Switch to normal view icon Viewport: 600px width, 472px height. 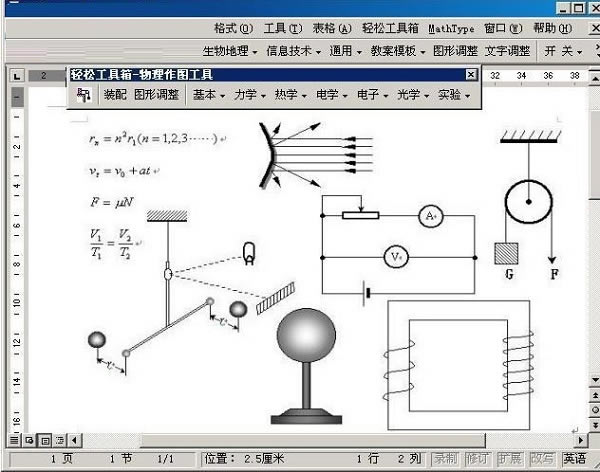pos(14,440)
